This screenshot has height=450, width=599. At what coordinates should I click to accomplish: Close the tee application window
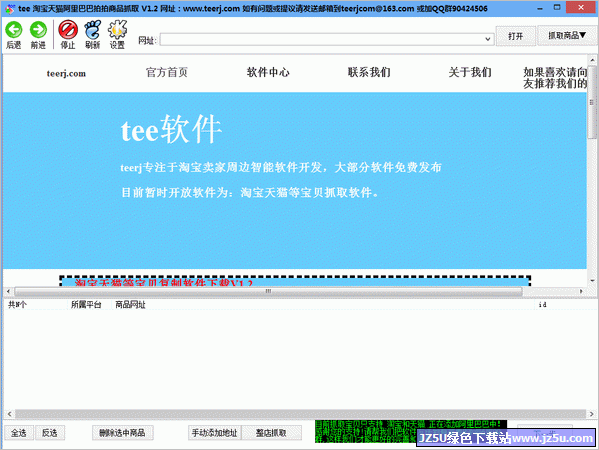point(581,8)
